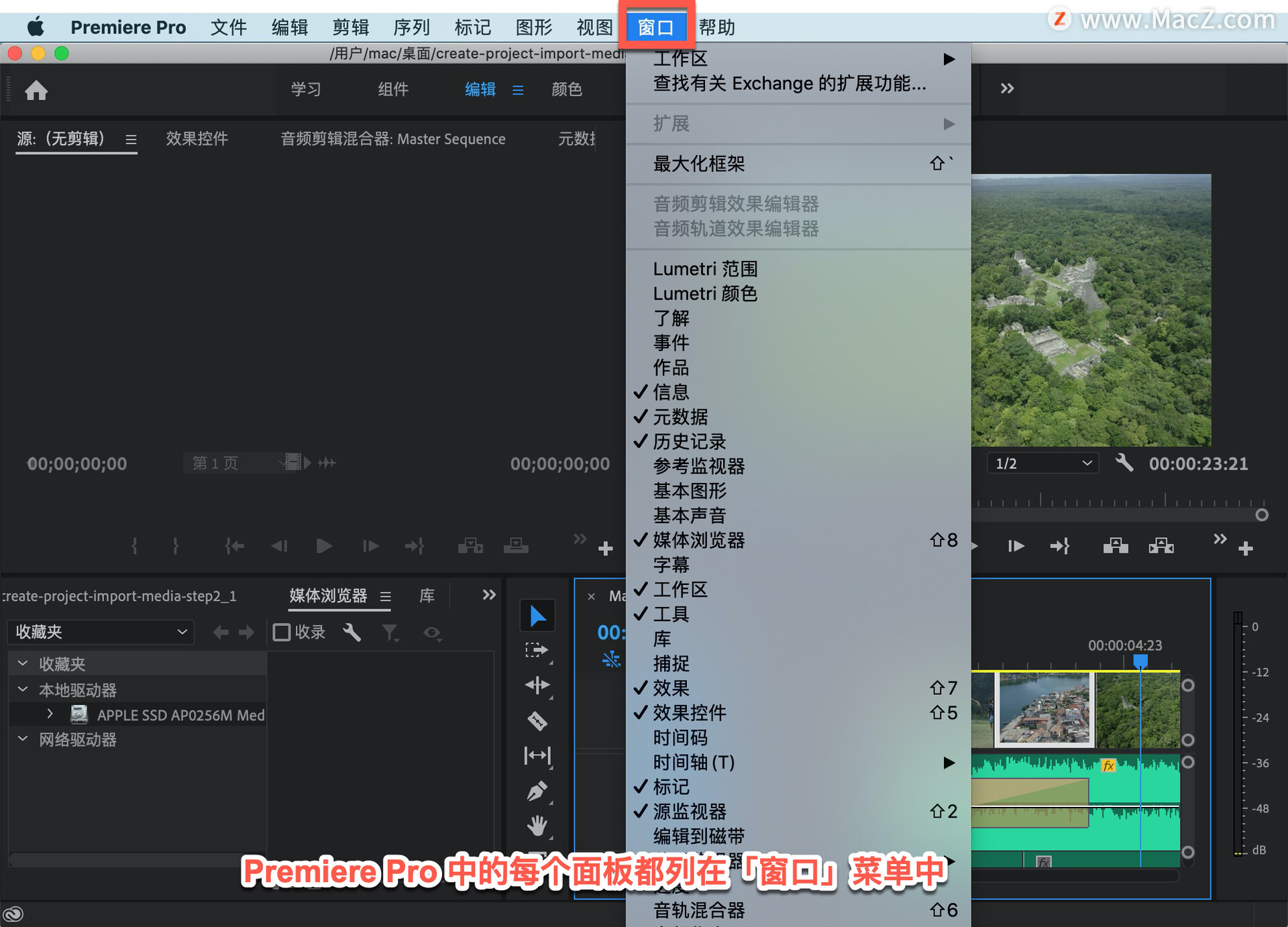This screenshot has width=1288, height=927.
Task: Step forward one frame in Program Monitor
Action: coord(1016,546)
